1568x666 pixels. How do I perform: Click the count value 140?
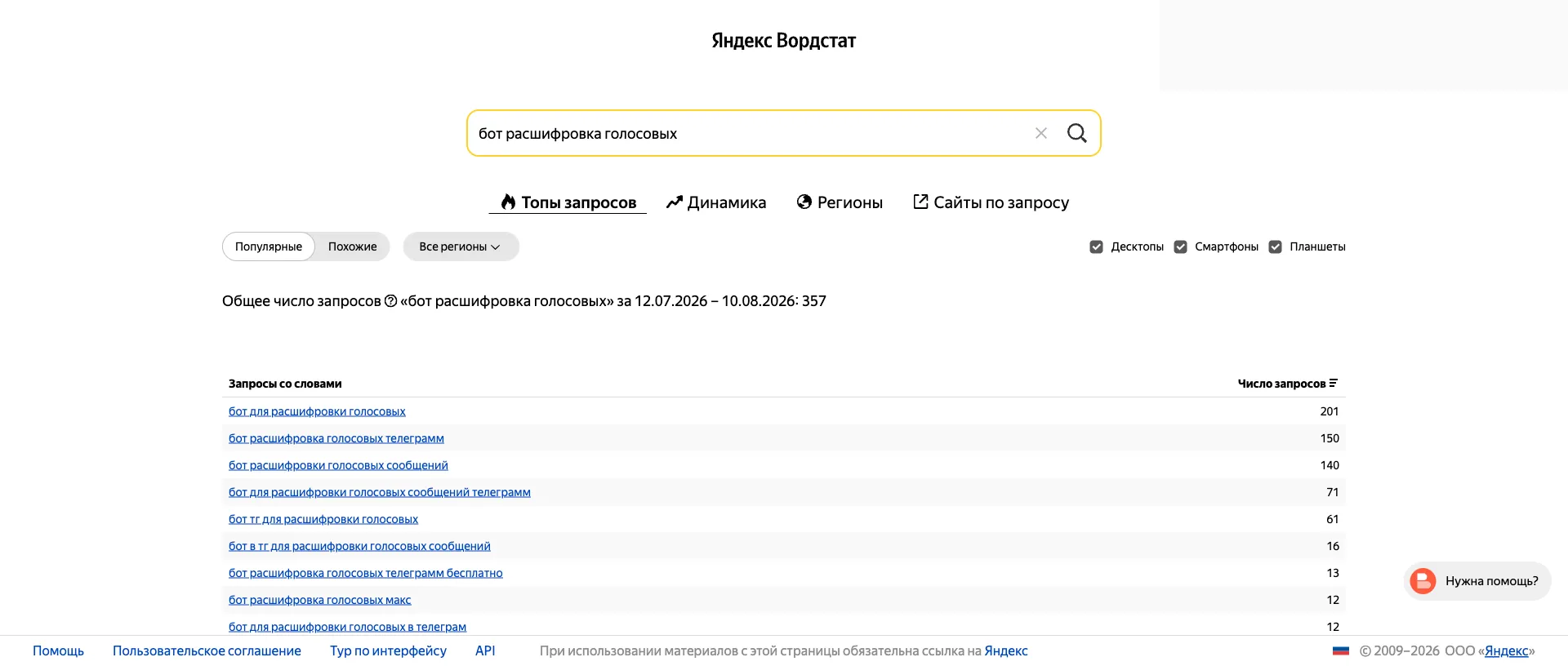(x=1330, y=465)
